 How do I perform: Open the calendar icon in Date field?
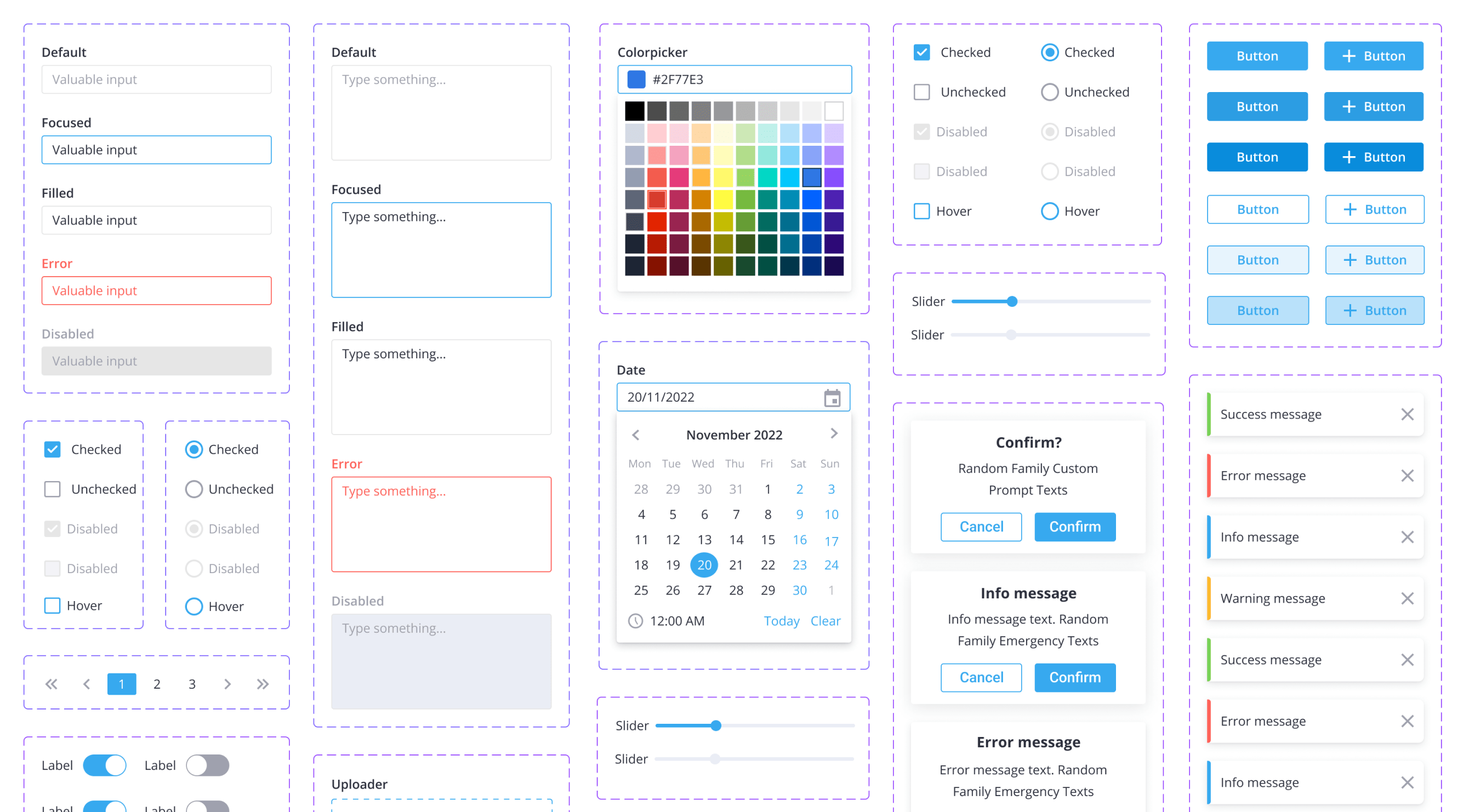[x=832, y=397]
